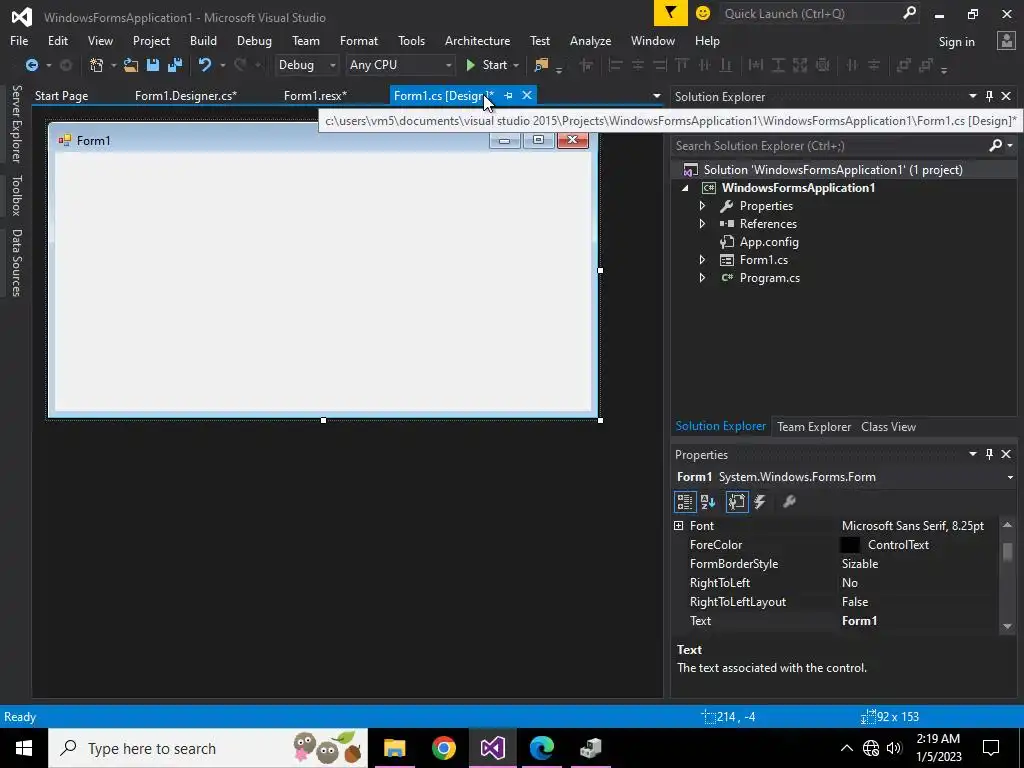The width and height of the screenshot is (1024, 768).
Task: Open the Build menu
Action: point(203,40)
